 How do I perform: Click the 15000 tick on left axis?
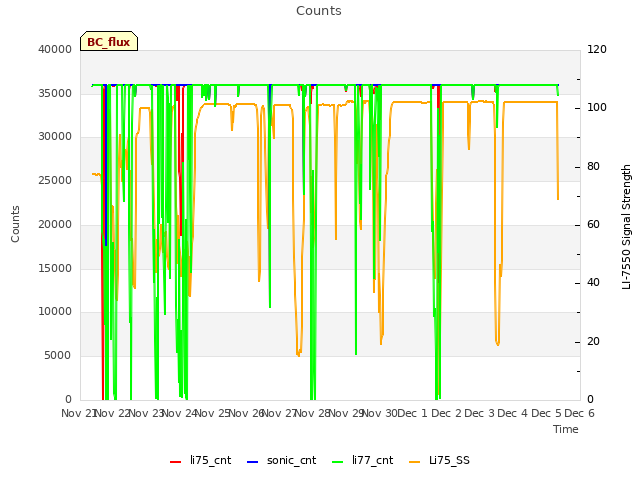pyautogui.click(x=55, y=268)
